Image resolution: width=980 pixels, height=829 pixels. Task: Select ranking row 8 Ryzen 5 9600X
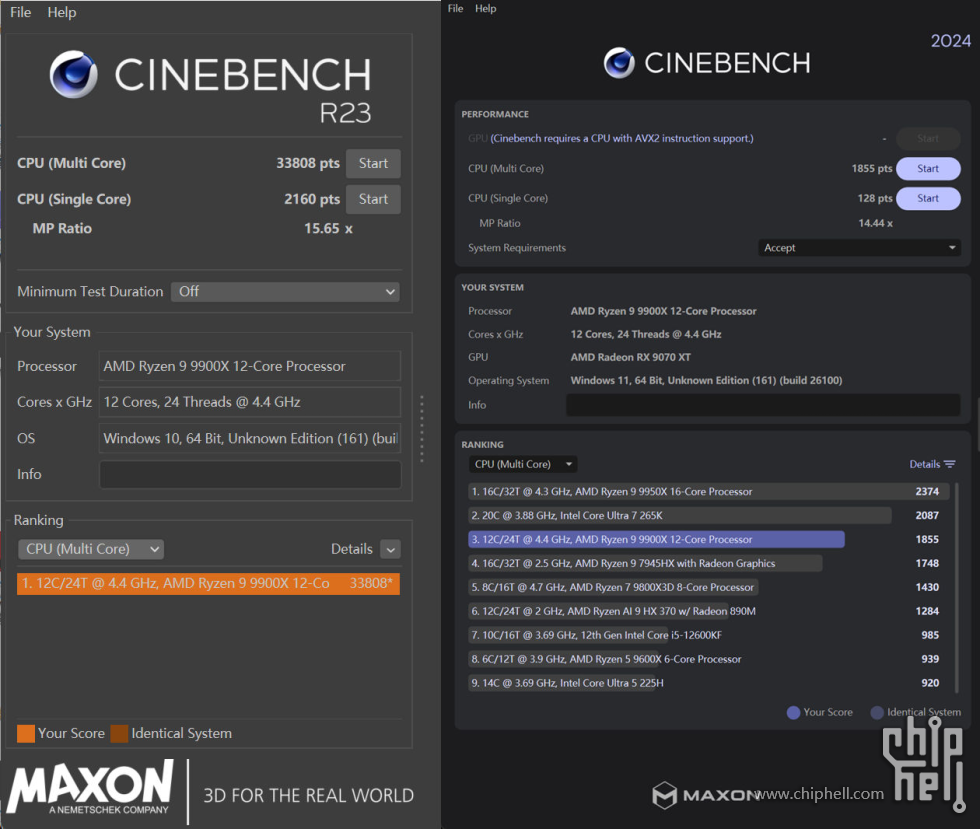point(708,659)
